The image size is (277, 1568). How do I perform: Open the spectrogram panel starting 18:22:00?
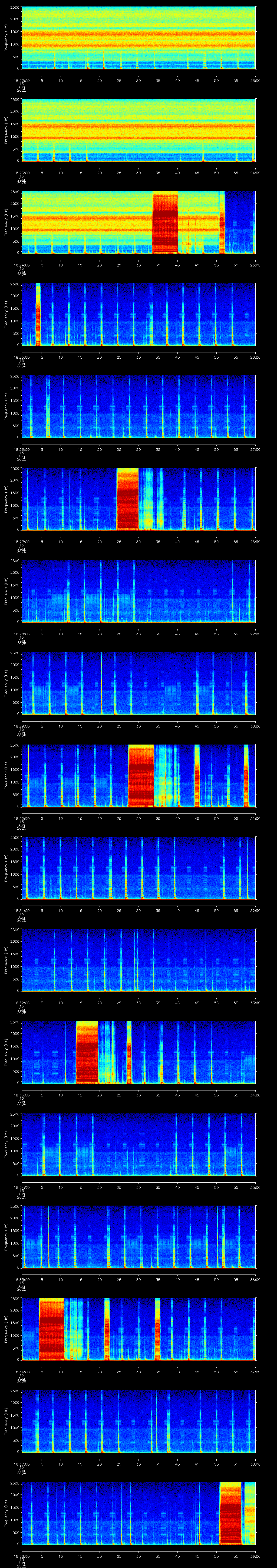coord(139,38)
